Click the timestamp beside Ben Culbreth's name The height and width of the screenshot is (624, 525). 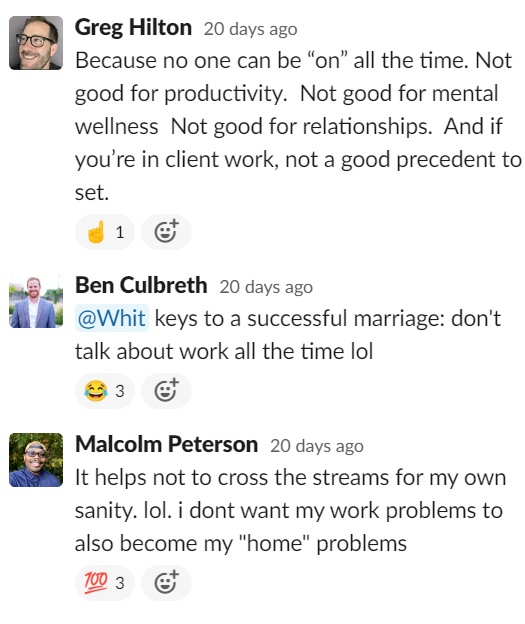[x=266, y=287]
